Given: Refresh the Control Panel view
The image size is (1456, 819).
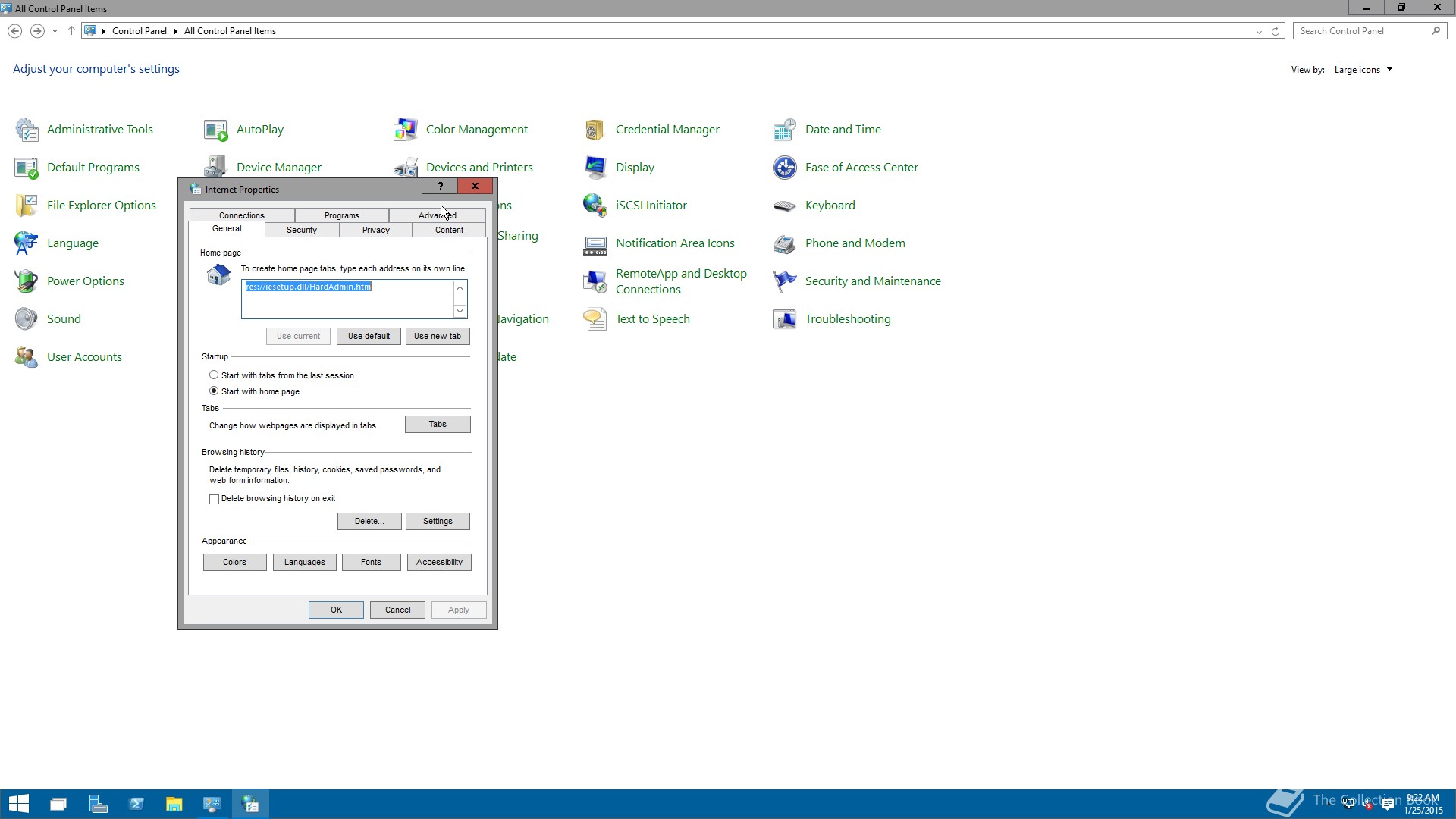Looking at the screenshot, I should pos(1276,31).
